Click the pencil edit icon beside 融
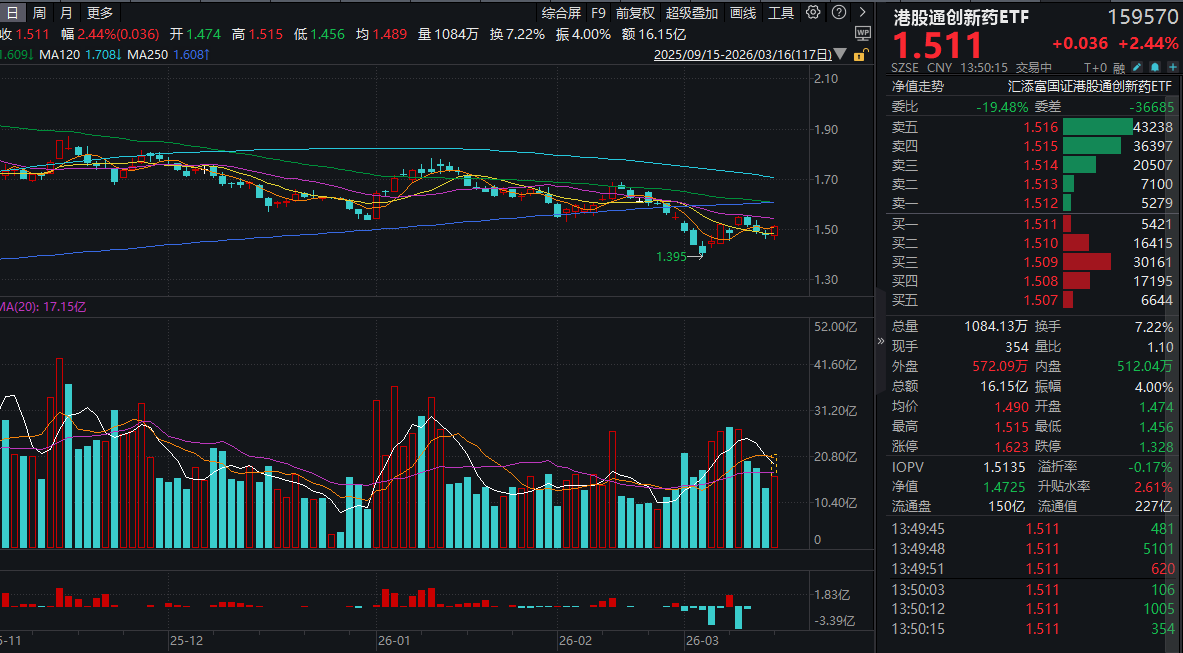 coord(1135,68)
